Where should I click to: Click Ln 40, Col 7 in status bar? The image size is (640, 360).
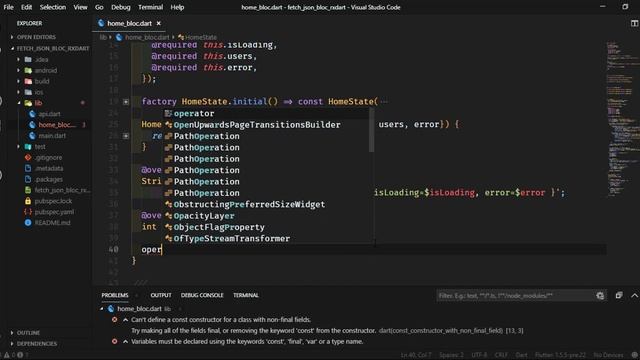tap(416, 355)
